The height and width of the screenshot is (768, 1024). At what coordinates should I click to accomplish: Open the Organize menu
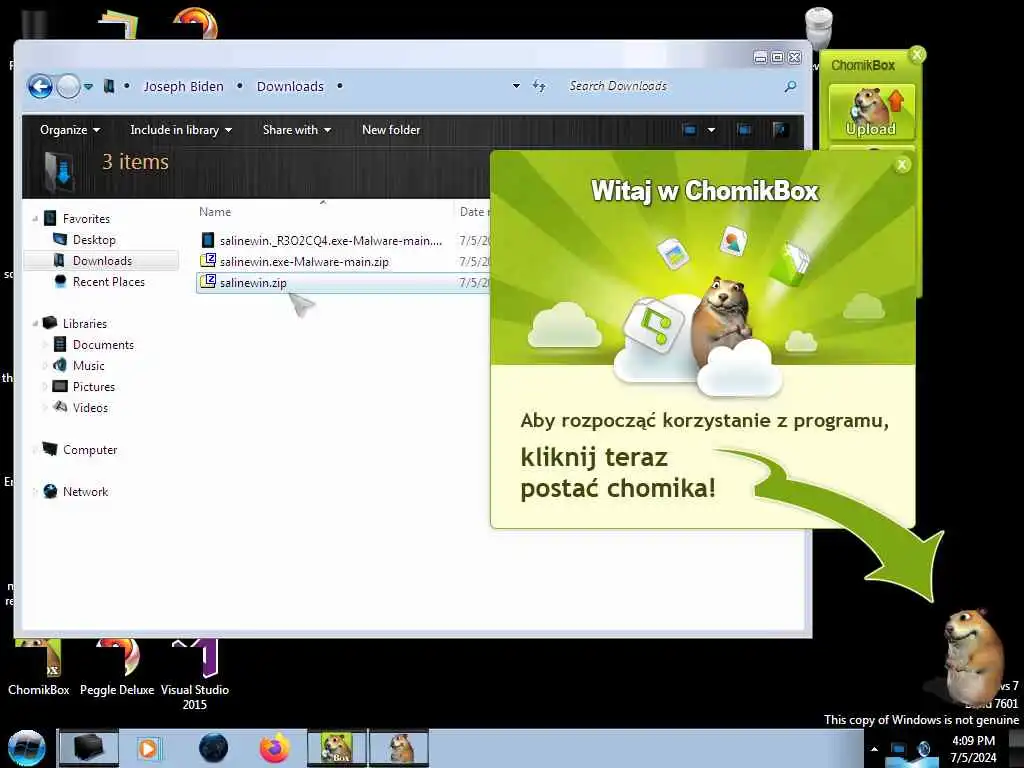tap(70, 130)
